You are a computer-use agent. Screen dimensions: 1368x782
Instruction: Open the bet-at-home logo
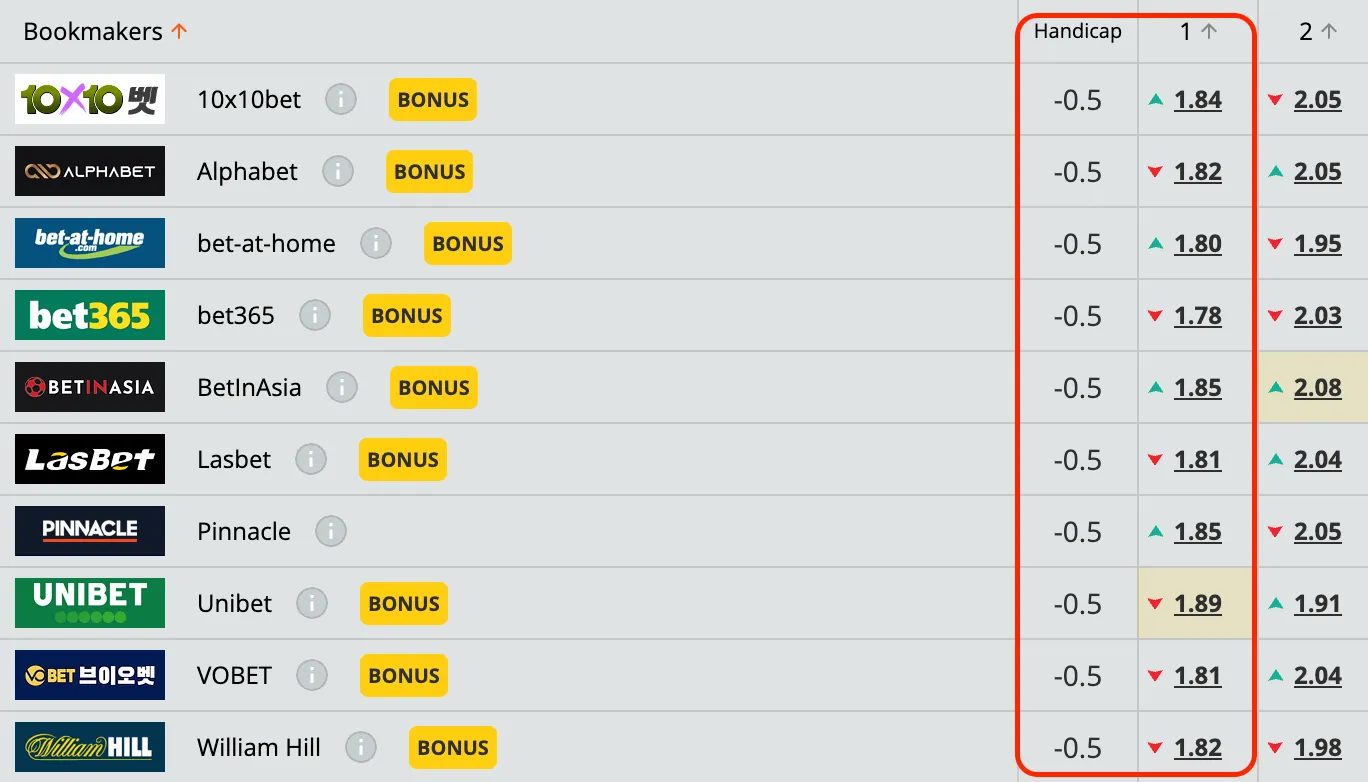pyautogui.click(x=90, y=244)
